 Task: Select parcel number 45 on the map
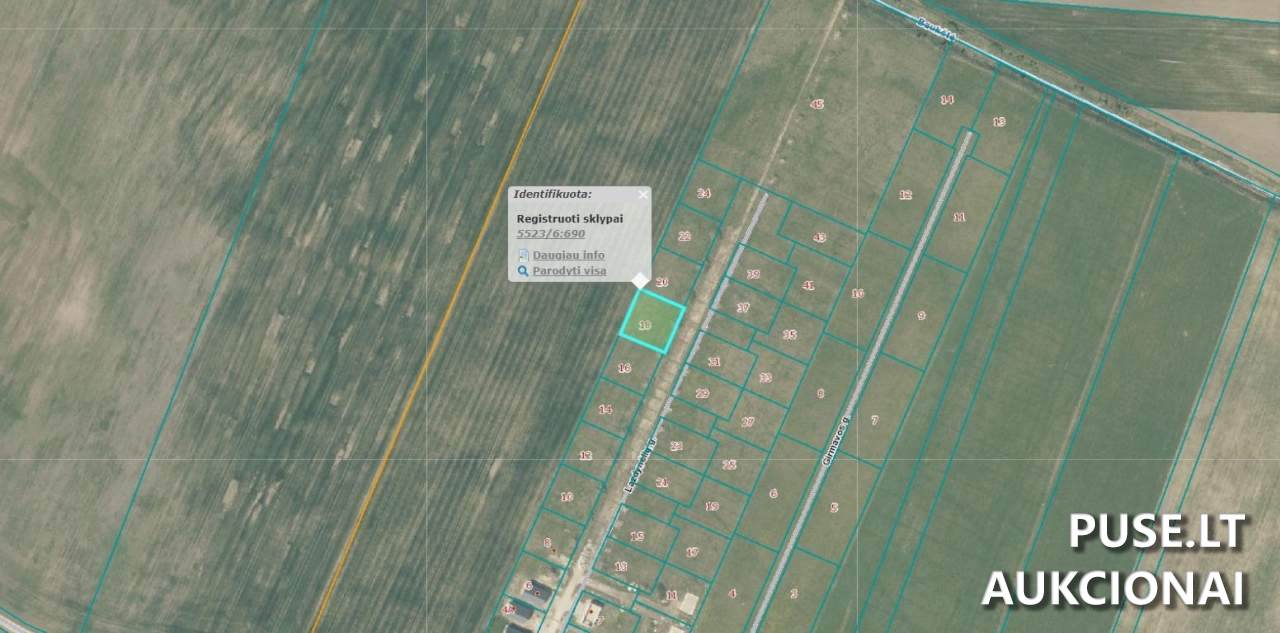point(817,104)
